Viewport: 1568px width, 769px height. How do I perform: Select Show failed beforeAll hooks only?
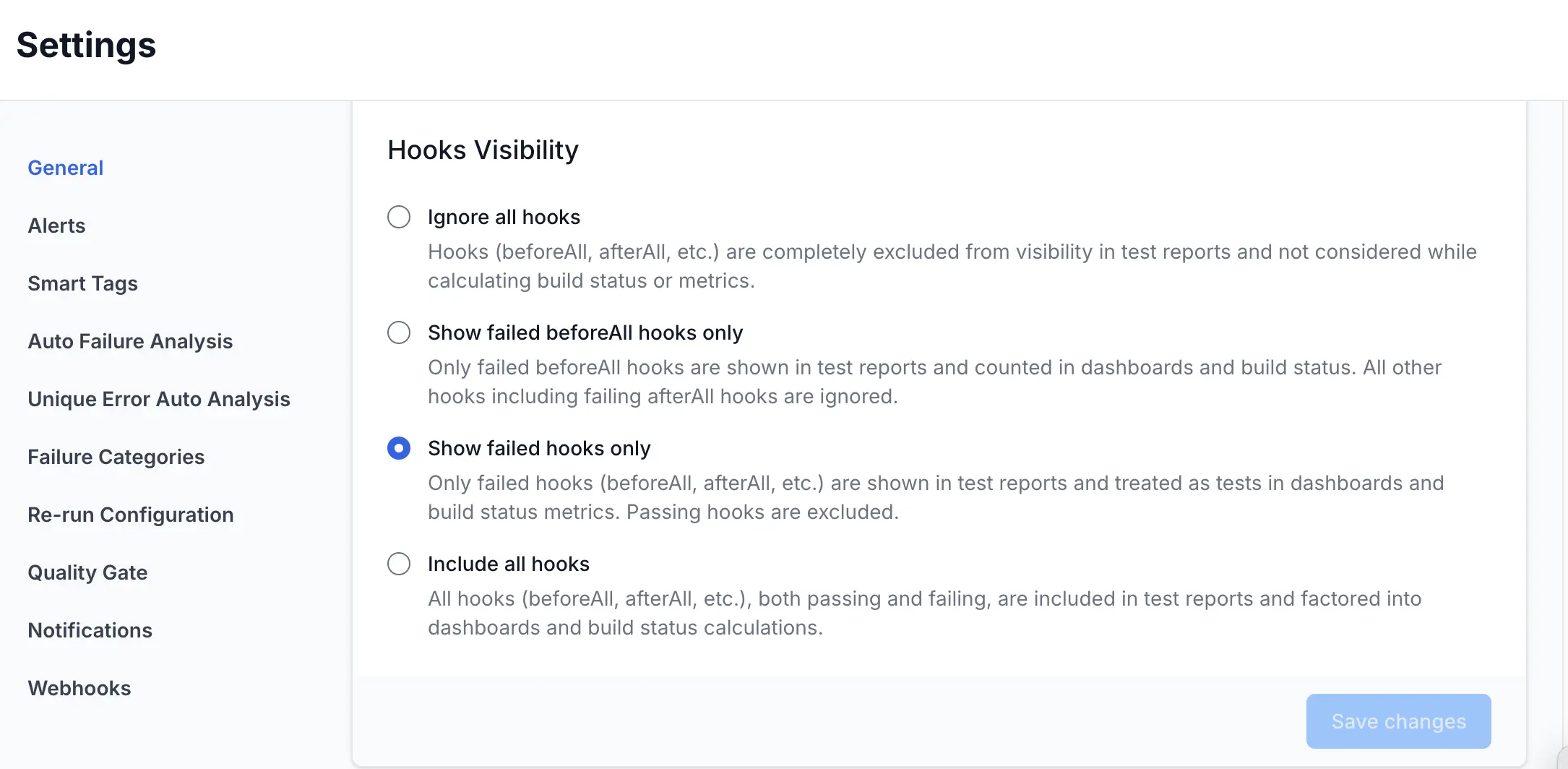[398, 332]
